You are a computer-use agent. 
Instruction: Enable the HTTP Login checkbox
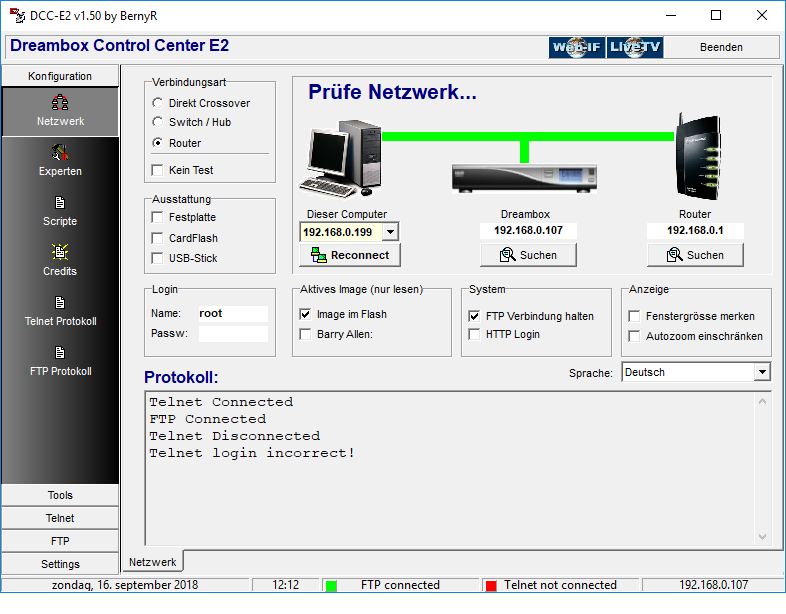(x=474, y=334)
